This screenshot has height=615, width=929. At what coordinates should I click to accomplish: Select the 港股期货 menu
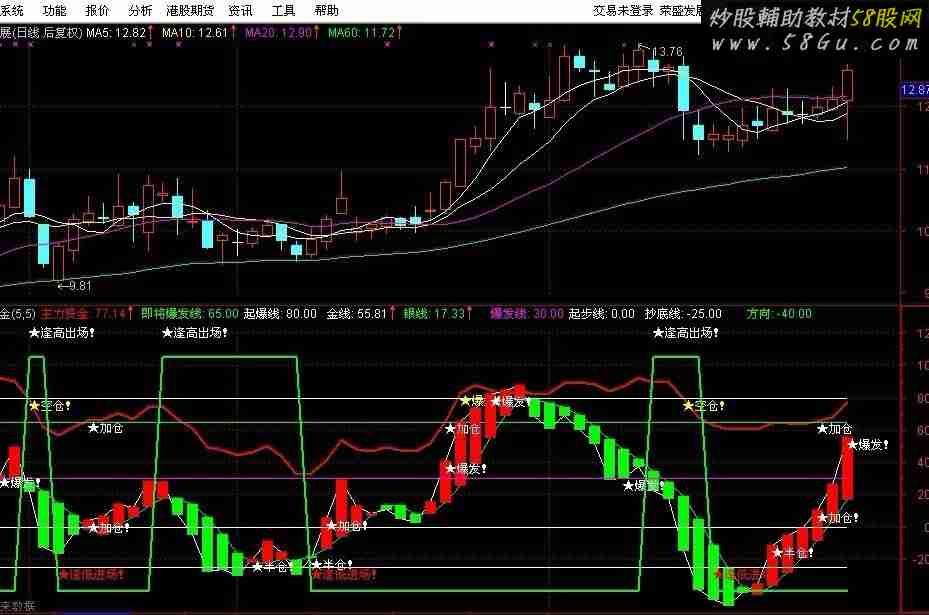[190, 11]
